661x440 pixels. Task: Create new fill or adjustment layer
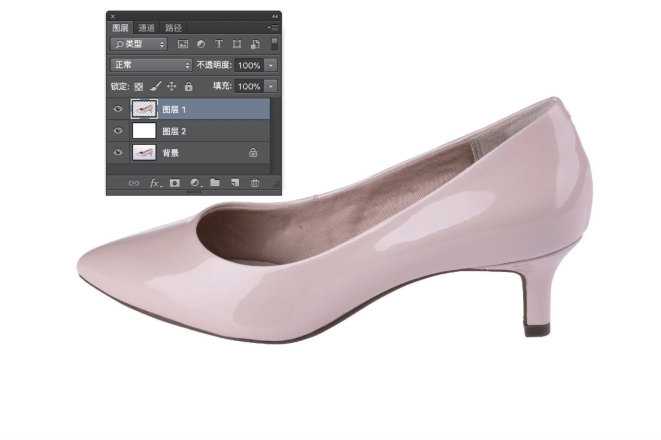(x=195, y=183)
